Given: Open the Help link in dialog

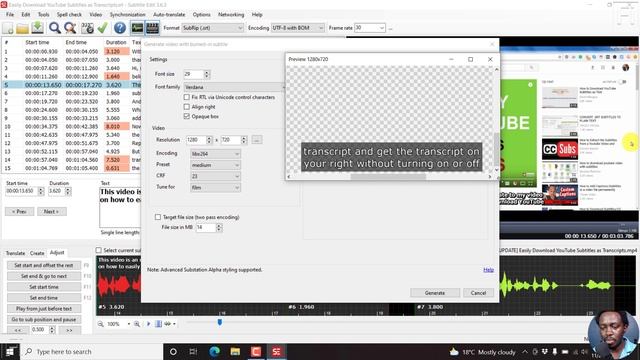Looking at the screenshot, I should point(488,270).
